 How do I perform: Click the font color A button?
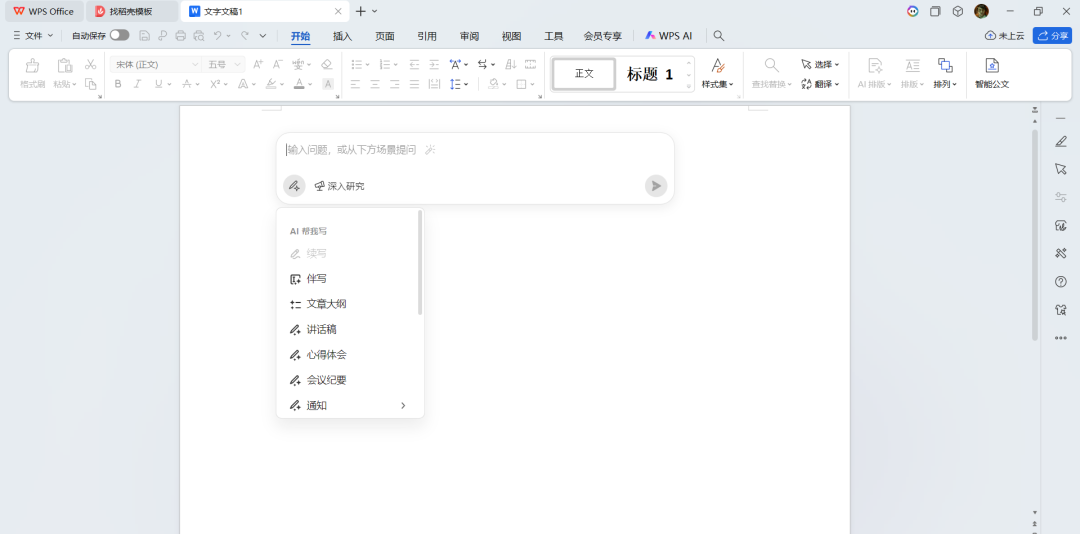click(298, 84)
